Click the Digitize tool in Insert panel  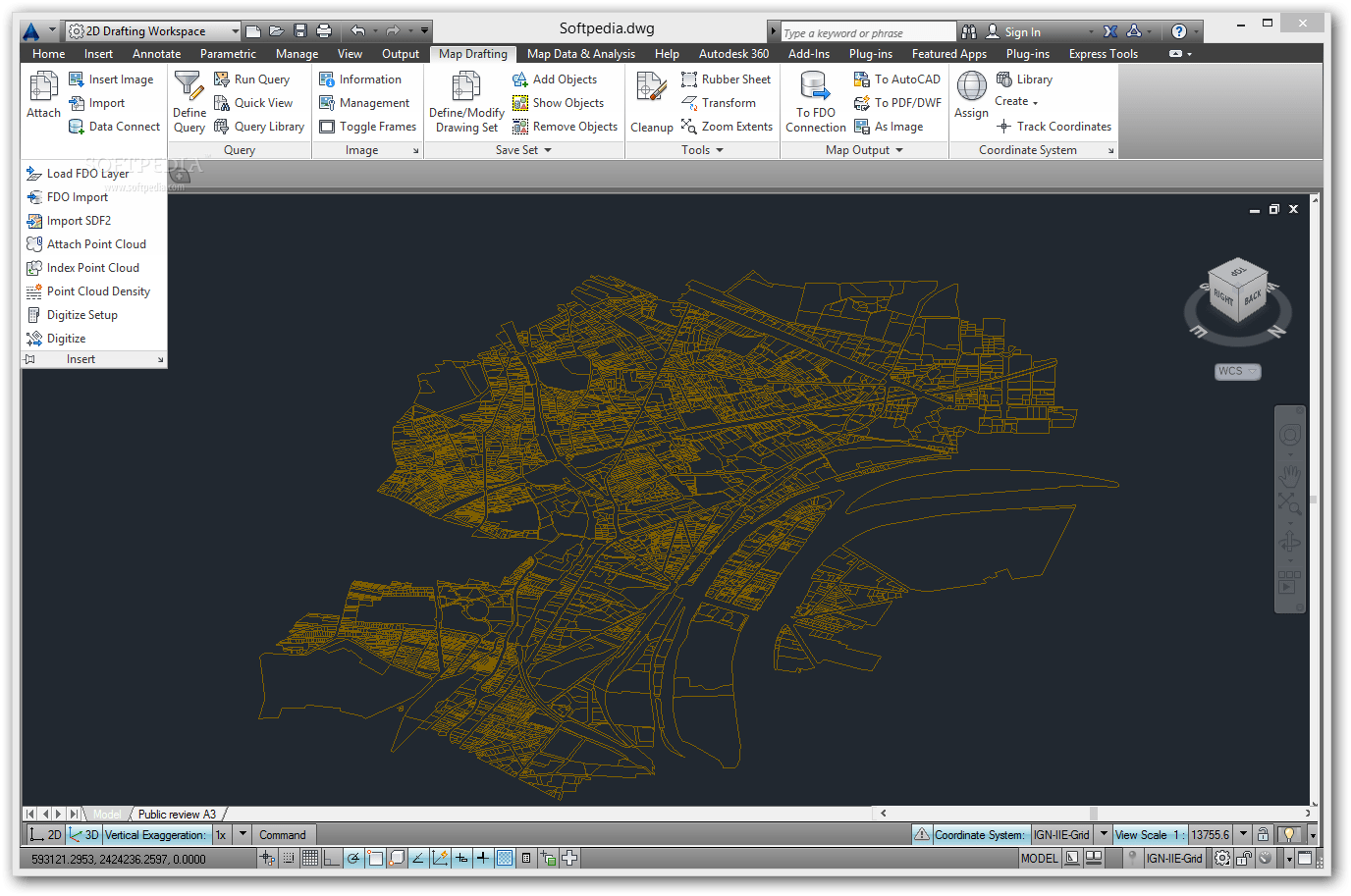65,339
